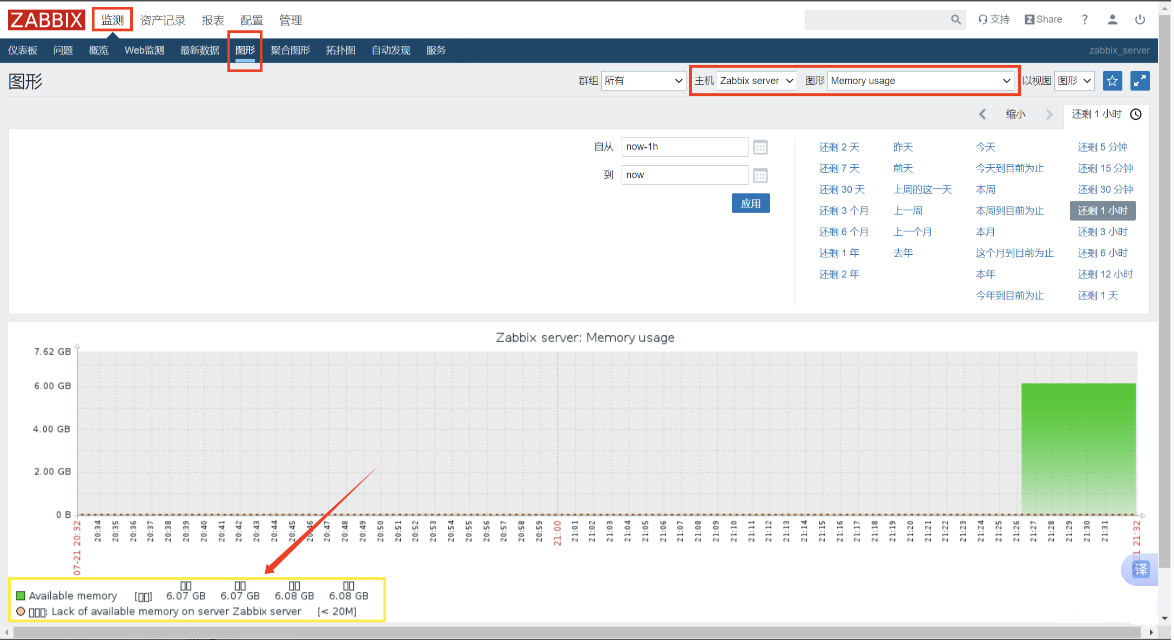
Task: Open the host dropdown Zabbix server
Action: point(756,81)
